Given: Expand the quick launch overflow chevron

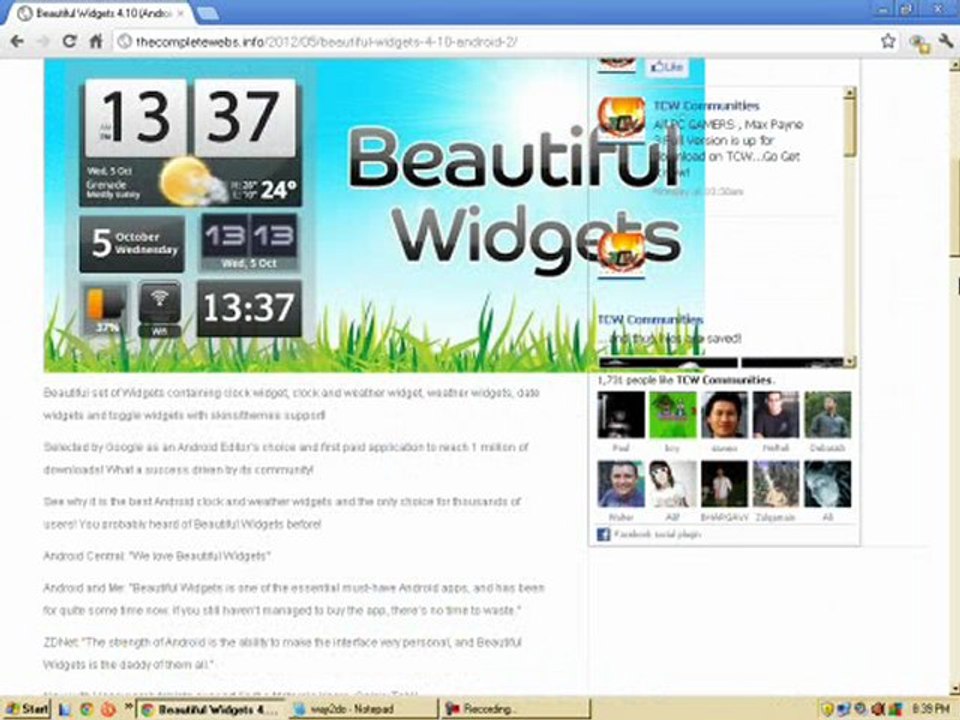Looking at the screenshot, I should (128, 707).
